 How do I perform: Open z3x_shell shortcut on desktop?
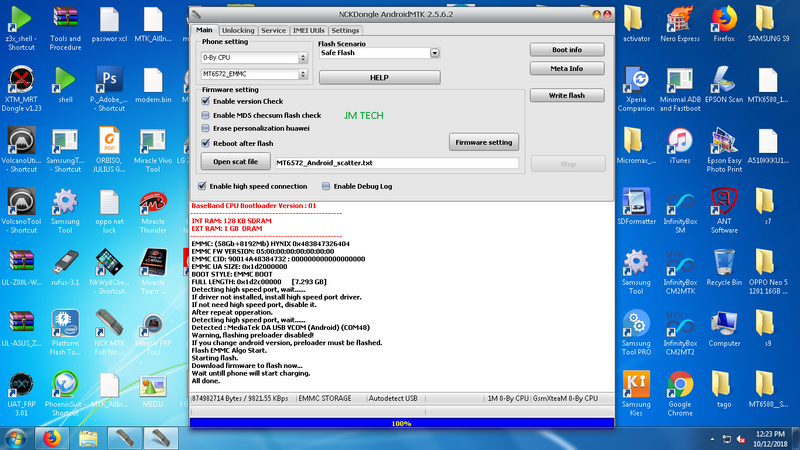tap(21, 29)
